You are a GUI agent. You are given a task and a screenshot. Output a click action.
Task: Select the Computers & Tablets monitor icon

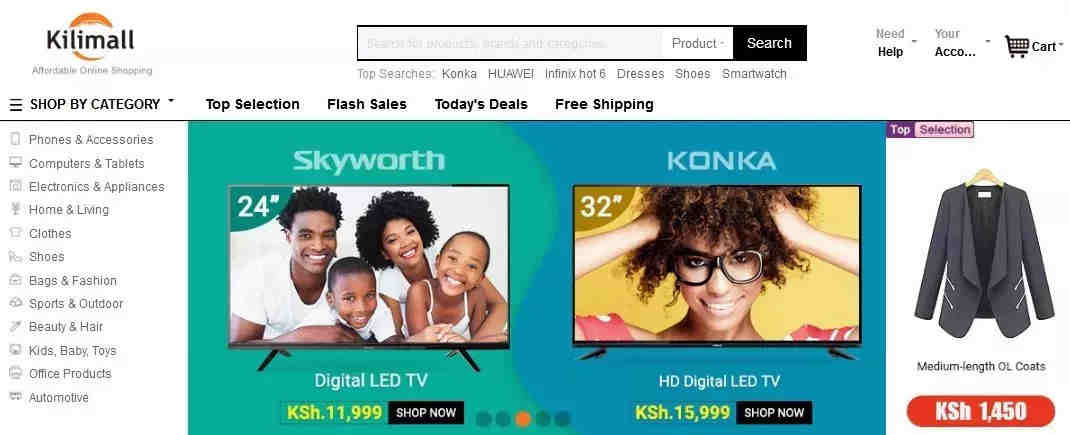tap(16, 163)
